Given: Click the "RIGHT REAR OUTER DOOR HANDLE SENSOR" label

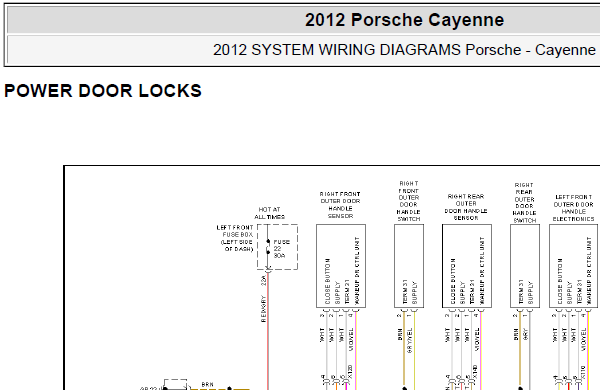Looking at the screenshot, I should [x=466, y=207].
